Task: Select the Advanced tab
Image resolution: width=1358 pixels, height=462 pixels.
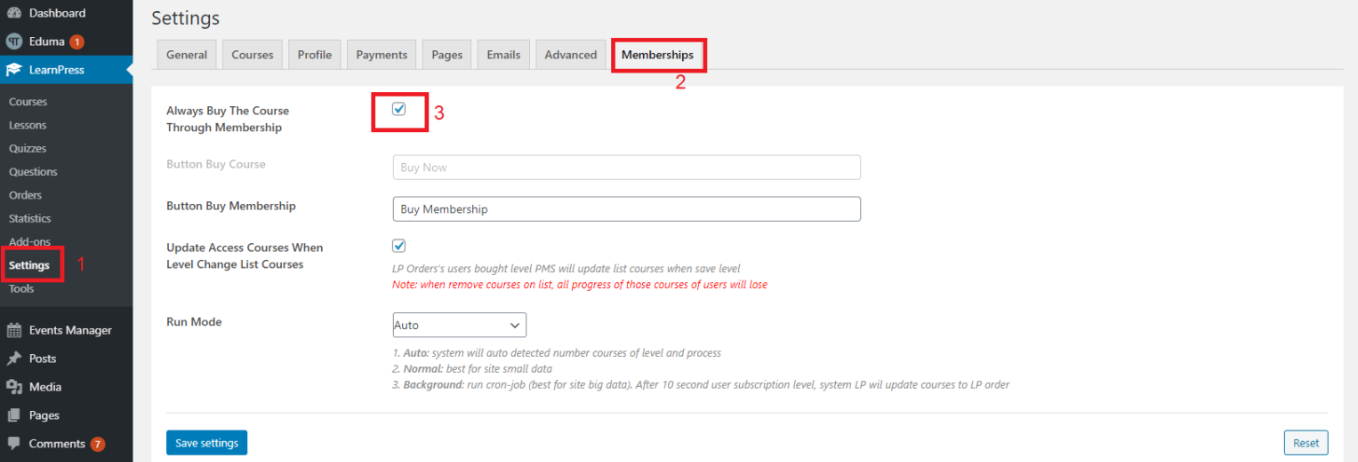Action: (571, 55)
